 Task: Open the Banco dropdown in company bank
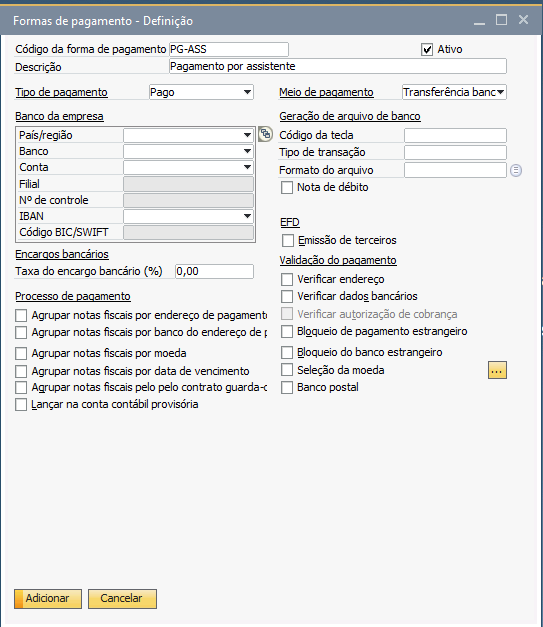coord(188,151)
